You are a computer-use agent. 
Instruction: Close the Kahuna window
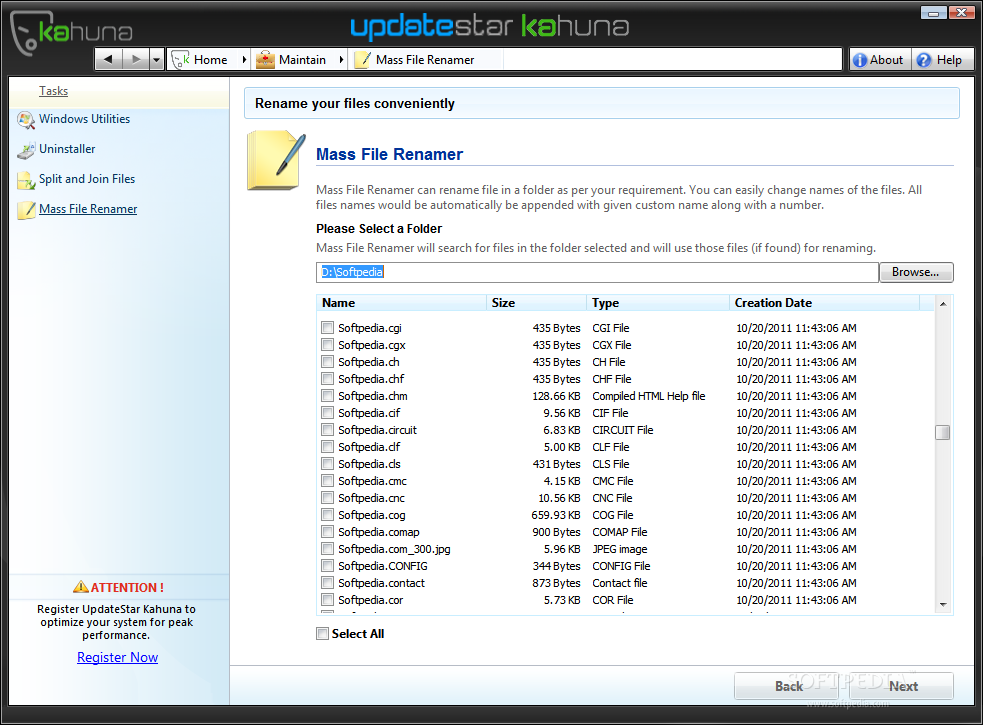click(x=961, y=13)
